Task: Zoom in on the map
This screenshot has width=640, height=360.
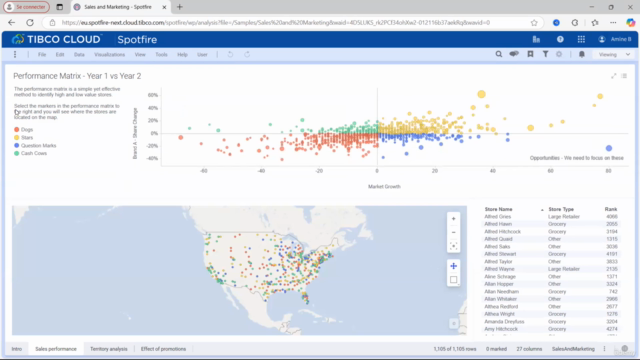Action: click(453, 219)
